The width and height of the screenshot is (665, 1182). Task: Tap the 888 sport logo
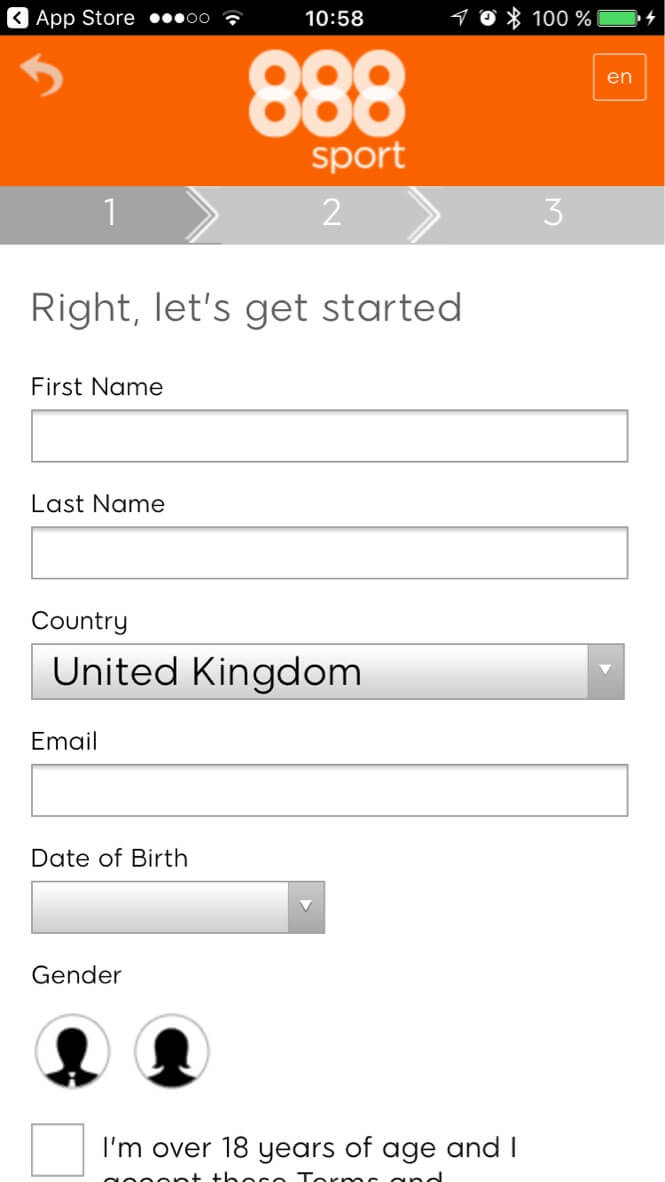pos(328,109)
